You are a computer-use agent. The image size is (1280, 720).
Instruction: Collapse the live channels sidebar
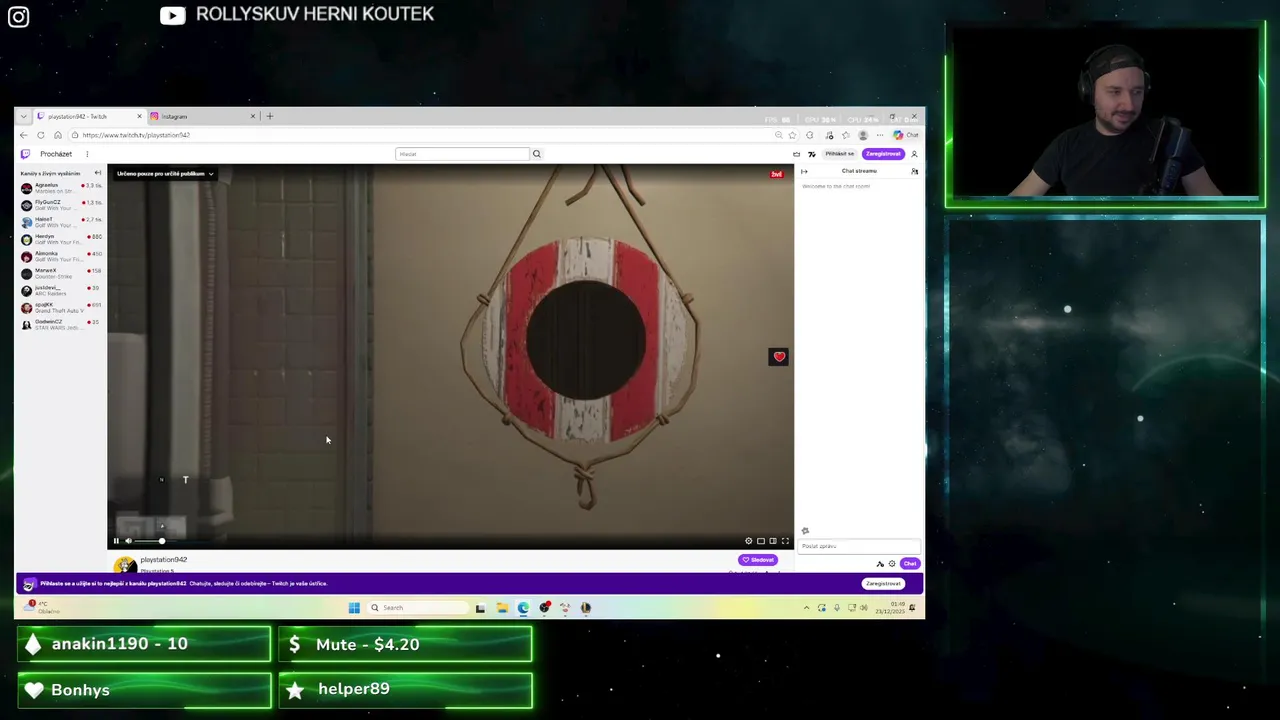click(x=97, y=173)
